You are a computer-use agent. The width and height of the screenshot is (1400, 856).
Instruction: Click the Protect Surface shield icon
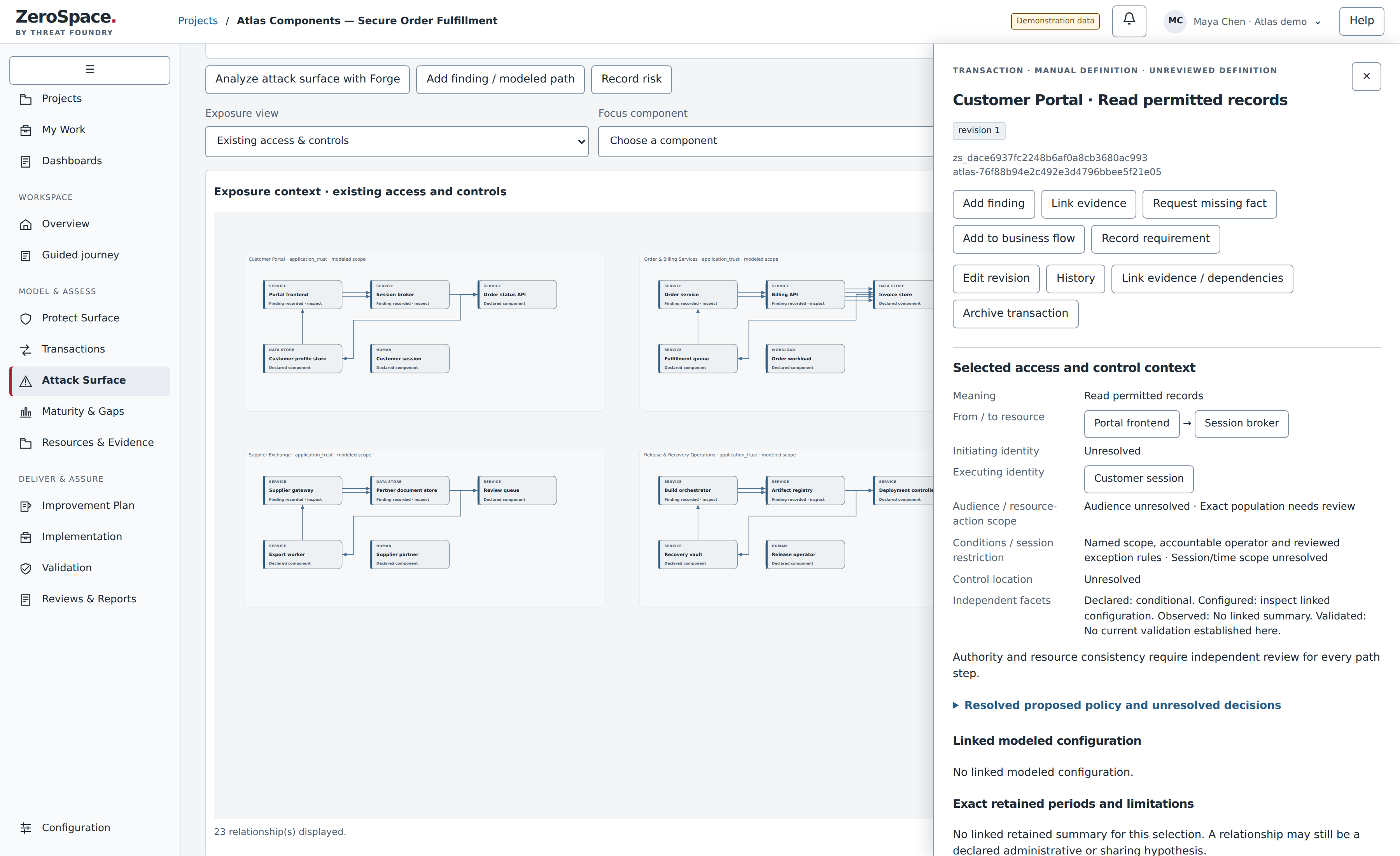coord(26,318)
